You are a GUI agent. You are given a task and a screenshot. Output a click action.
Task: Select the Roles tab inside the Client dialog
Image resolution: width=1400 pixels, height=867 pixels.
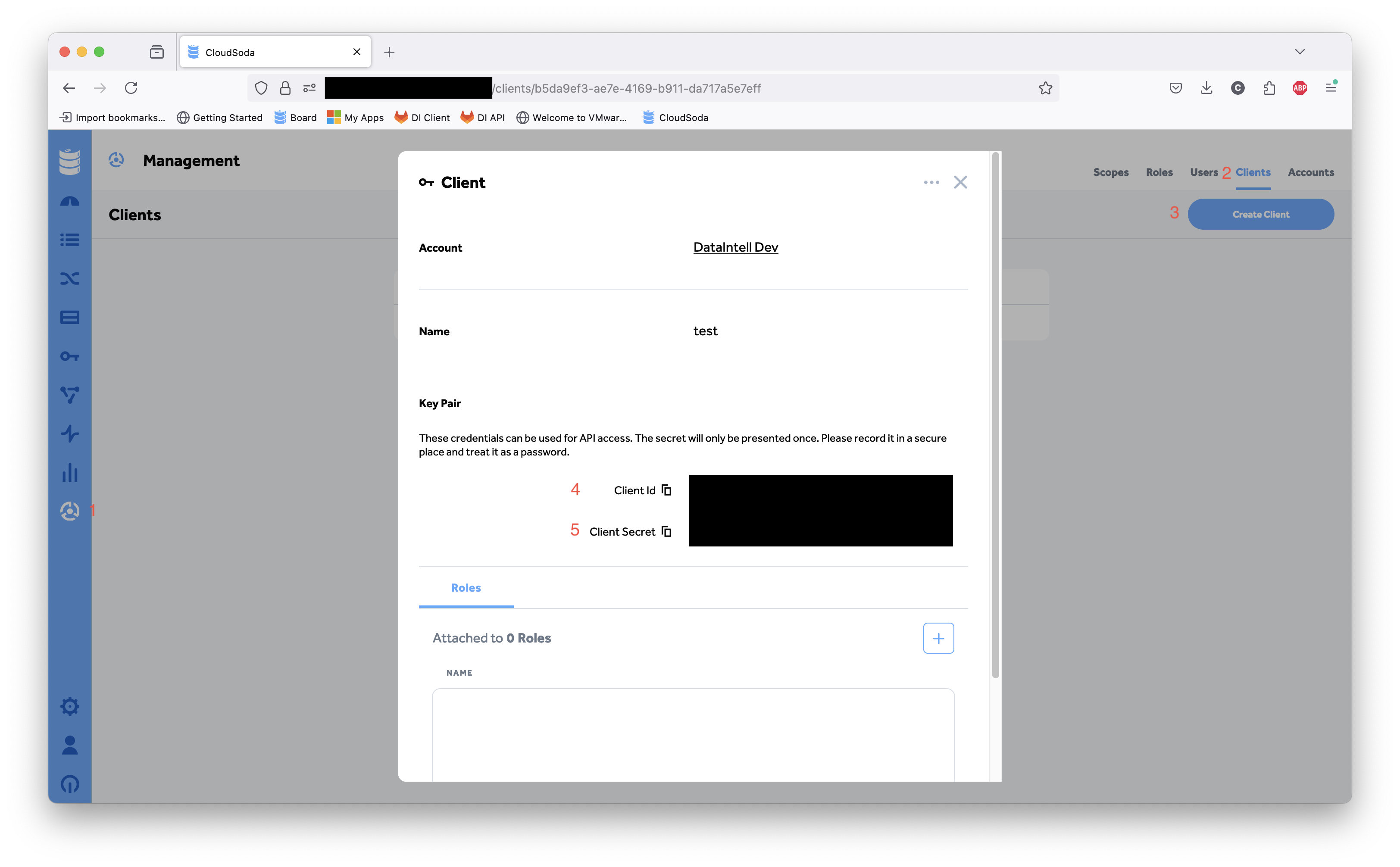click(466, 588)
